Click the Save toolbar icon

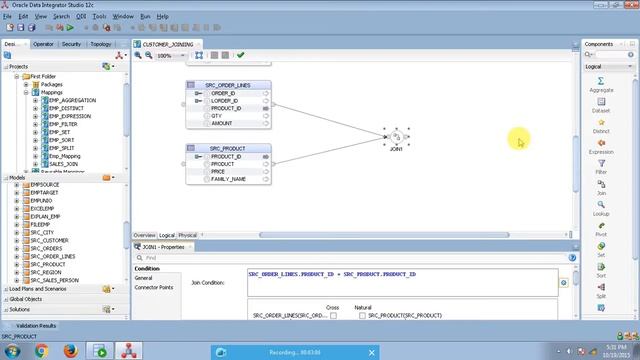tap(20, 27)
